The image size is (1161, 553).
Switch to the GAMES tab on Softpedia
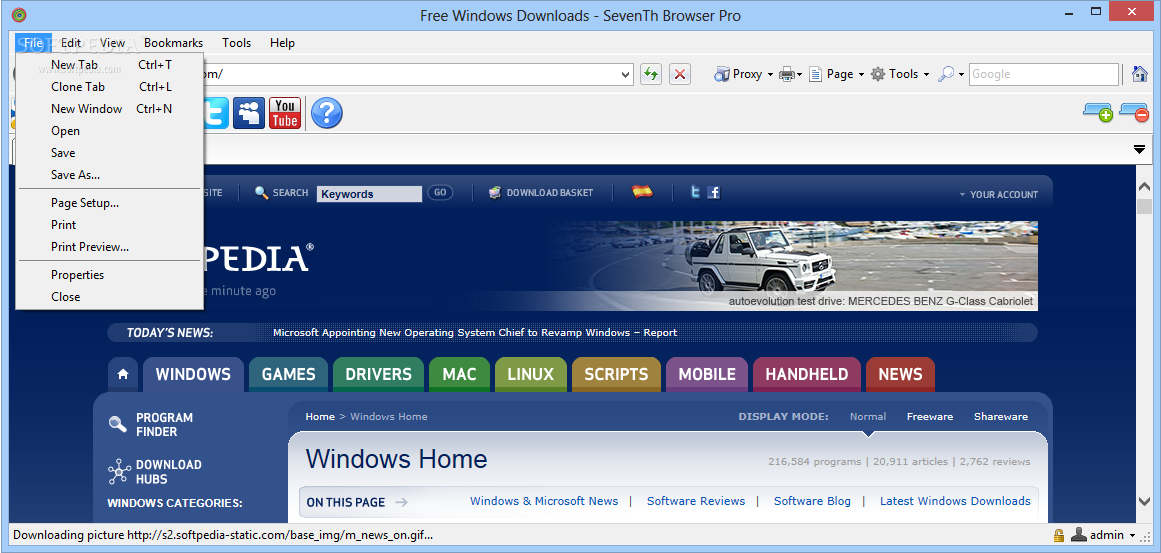[x=289, y=375]
